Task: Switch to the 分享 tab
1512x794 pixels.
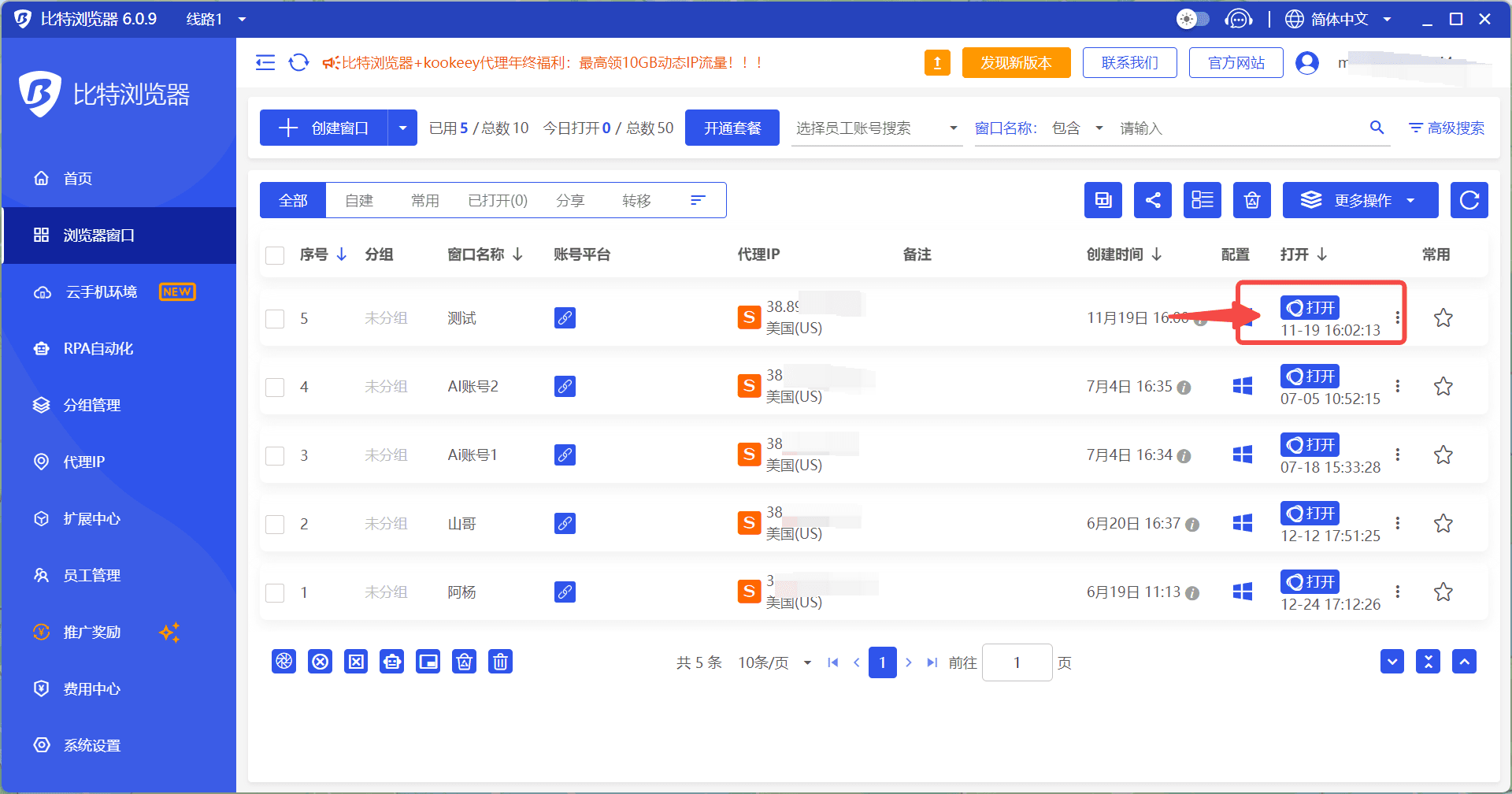Action: (570, 200)
